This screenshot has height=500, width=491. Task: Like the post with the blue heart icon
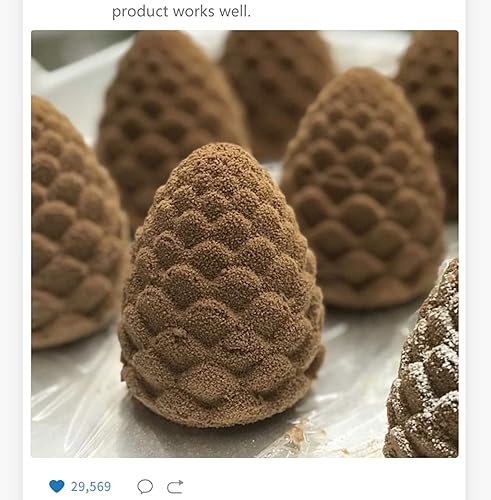(x=56, y=486)
